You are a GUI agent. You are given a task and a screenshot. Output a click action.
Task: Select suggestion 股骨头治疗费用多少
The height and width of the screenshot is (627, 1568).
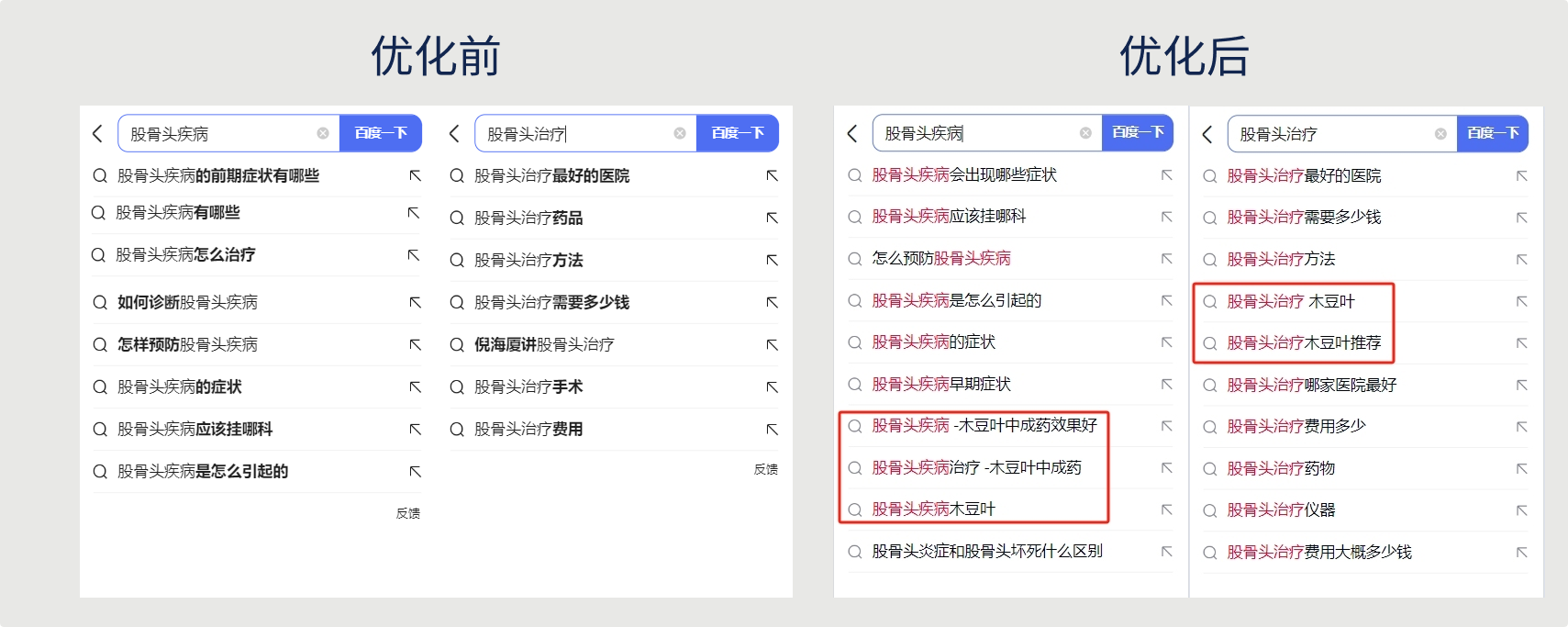(x=1296, y=426)
